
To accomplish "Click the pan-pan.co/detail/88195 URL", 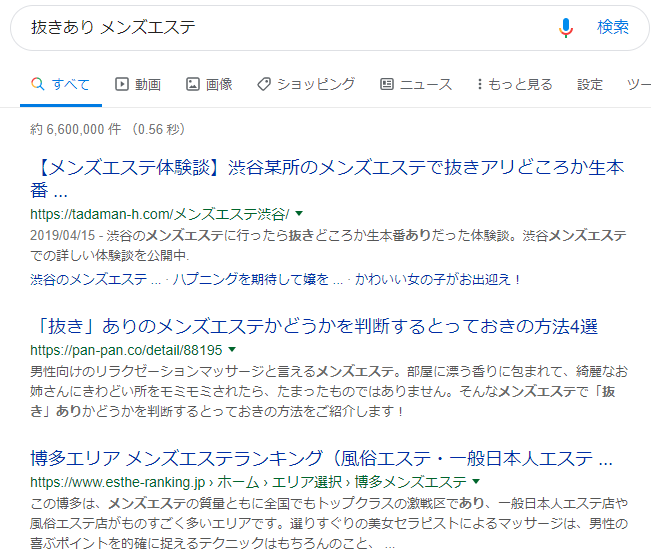I will click(126, 350).
